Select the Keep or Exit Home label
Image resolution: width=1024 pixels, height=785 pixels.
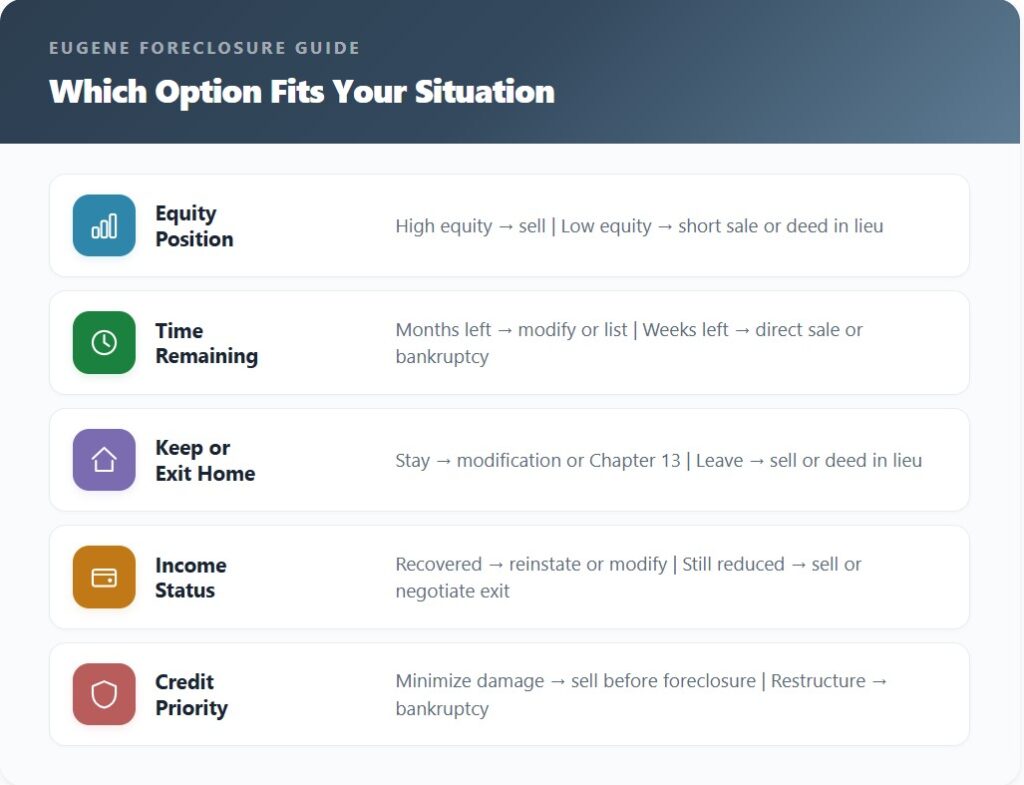point(205,460)
